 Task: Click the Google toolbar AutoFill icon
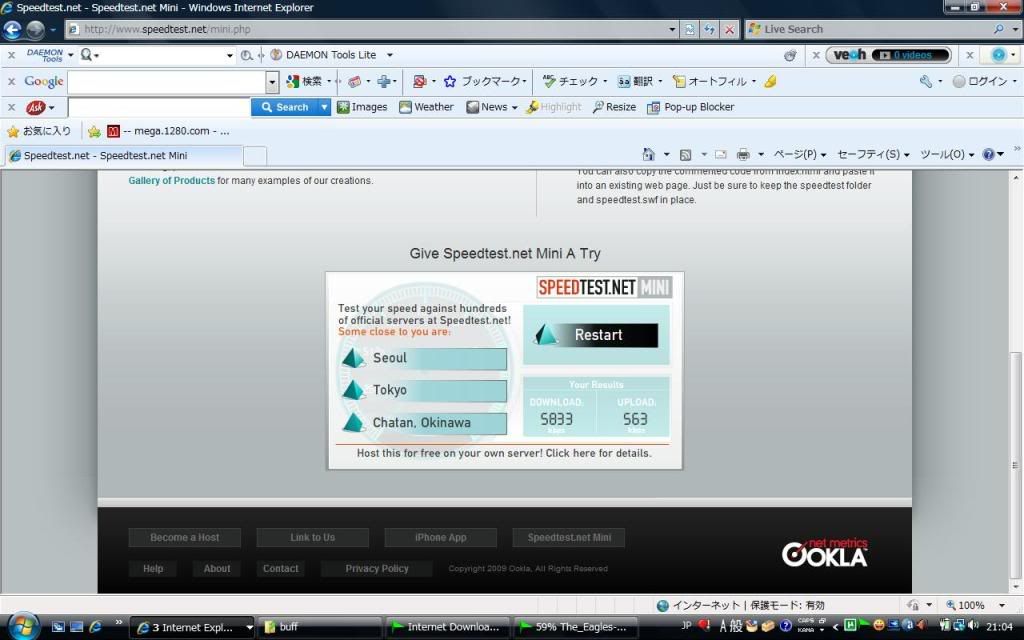click(679, 82)
